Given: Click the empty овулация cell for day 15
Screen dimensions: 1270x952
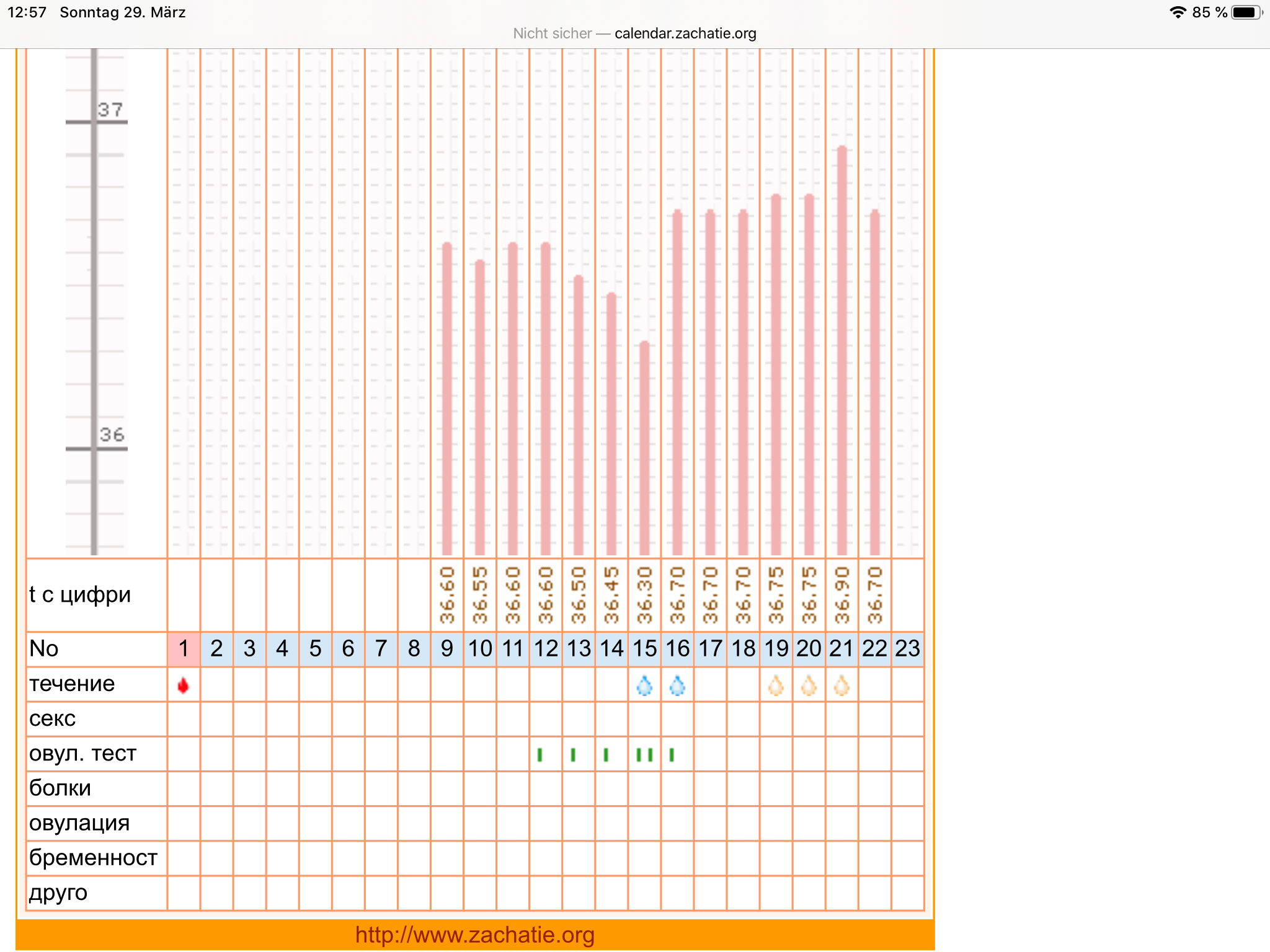Looking at the screenshot, I should click(x=644, y=823).
